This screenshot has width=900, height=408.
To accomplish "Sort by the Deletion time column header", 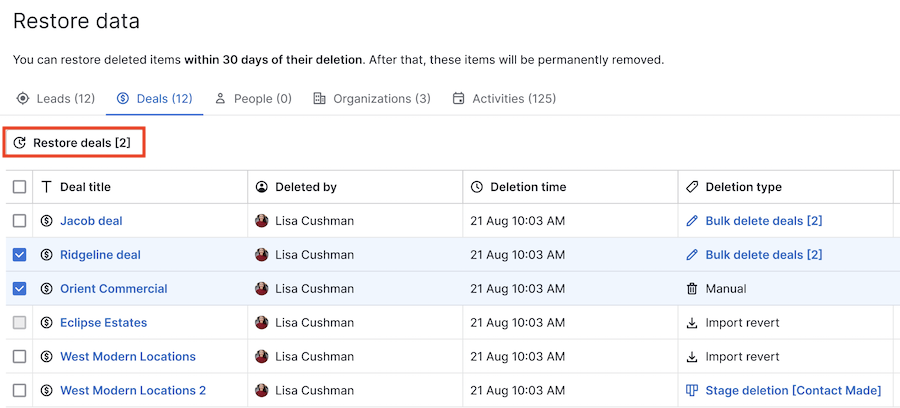I will click(x=528, y=187).
